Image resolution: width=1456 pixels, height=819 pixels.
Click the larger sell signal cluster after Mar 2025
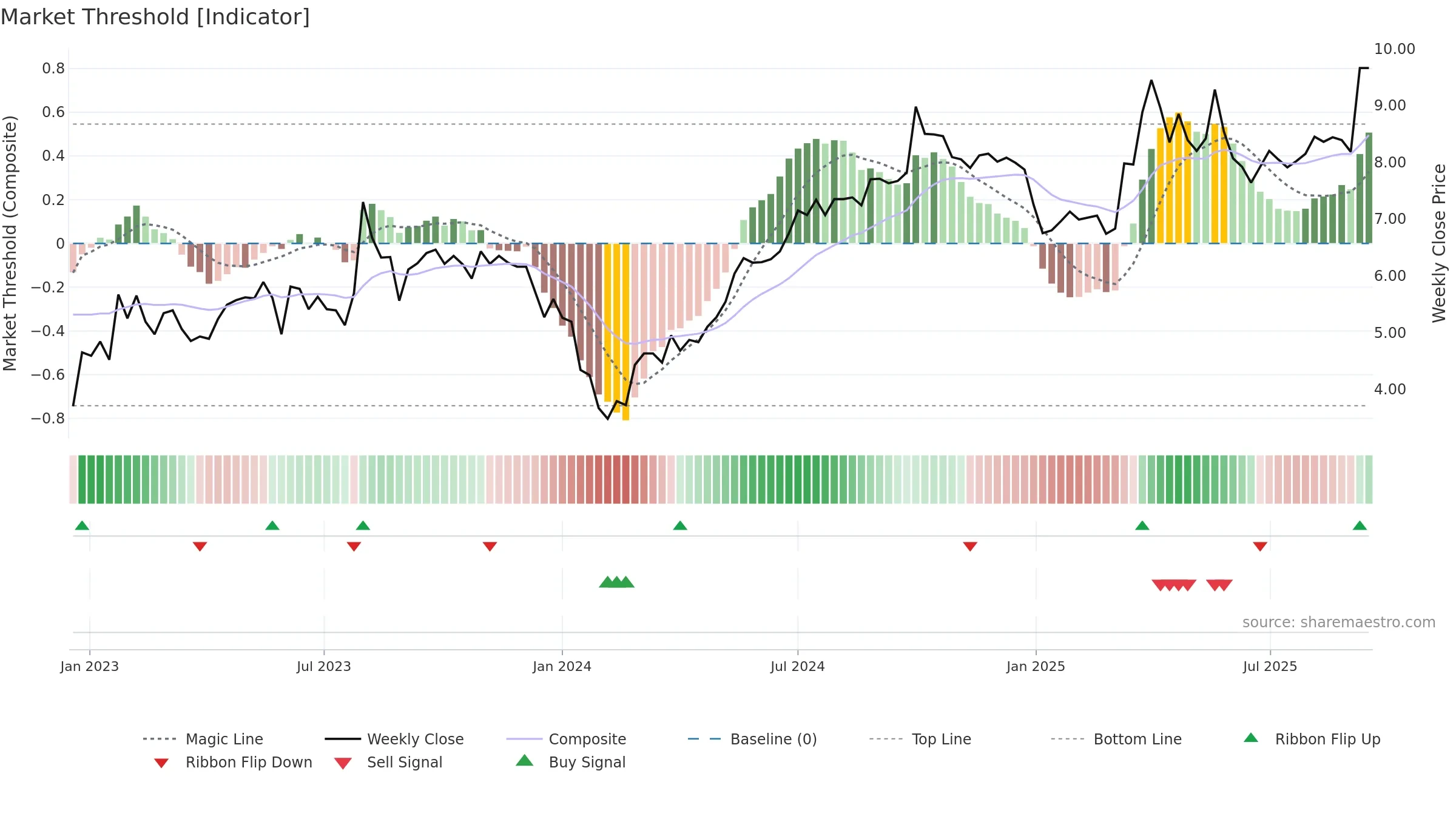(1174, 585)
